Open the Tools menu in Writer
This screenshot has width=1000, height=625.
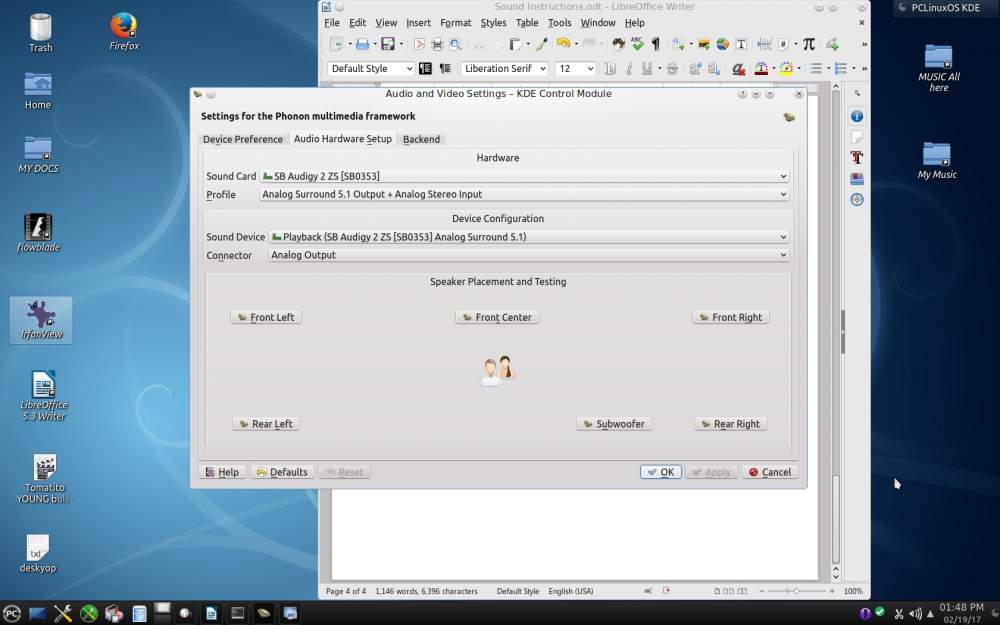[559, 23]
